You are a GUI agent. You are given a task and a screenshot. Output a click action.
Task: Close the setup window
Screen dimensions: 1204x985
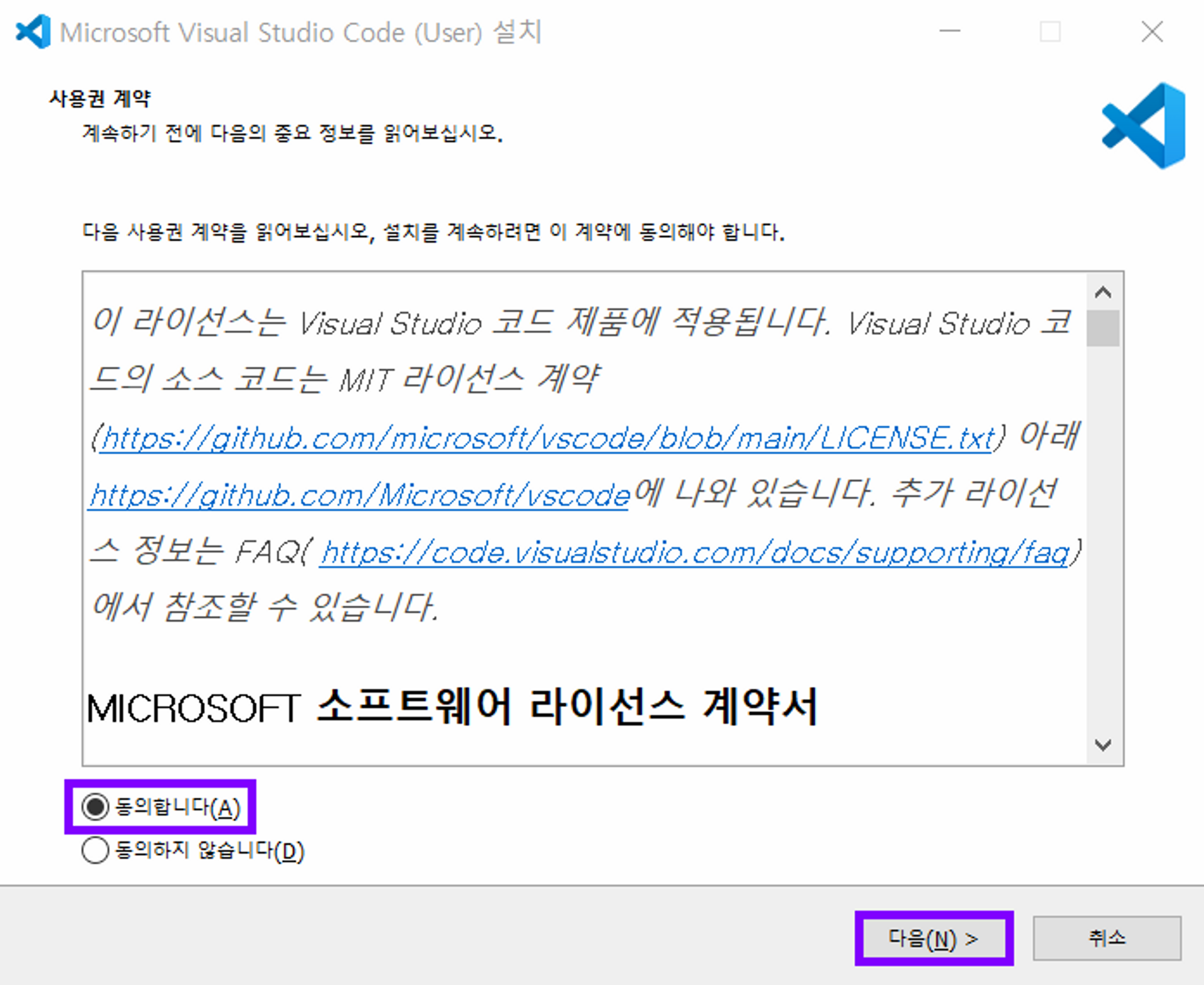(x=1152, y=31)
